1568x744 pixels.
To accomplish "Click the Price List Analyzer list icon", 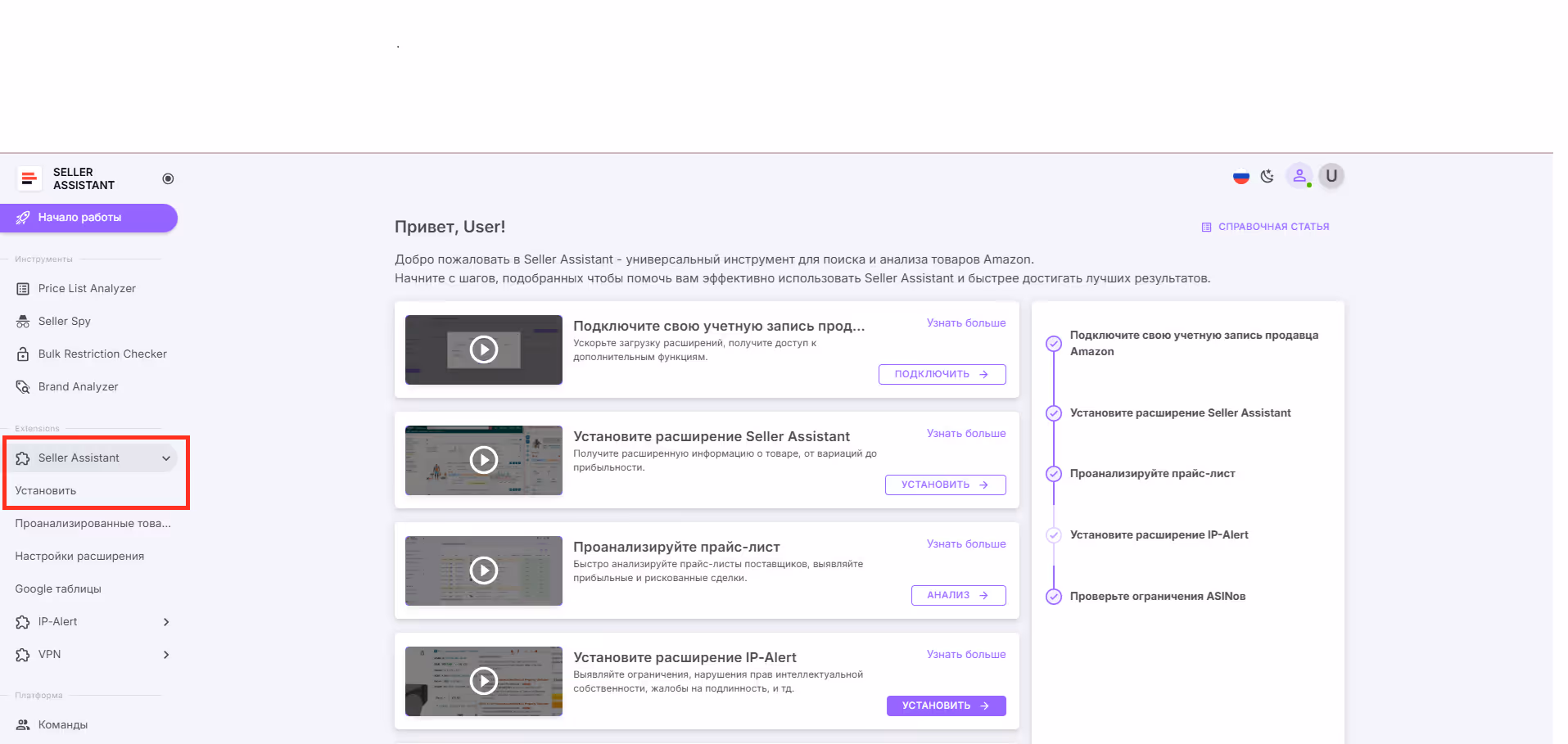I will coord(23,289).
